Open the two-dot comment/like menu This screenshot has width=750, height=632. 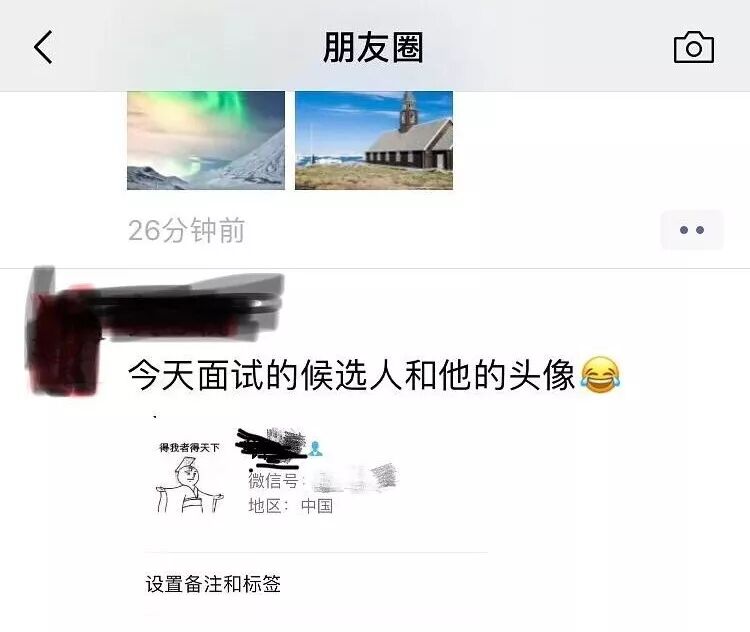[x=692, y=230]
